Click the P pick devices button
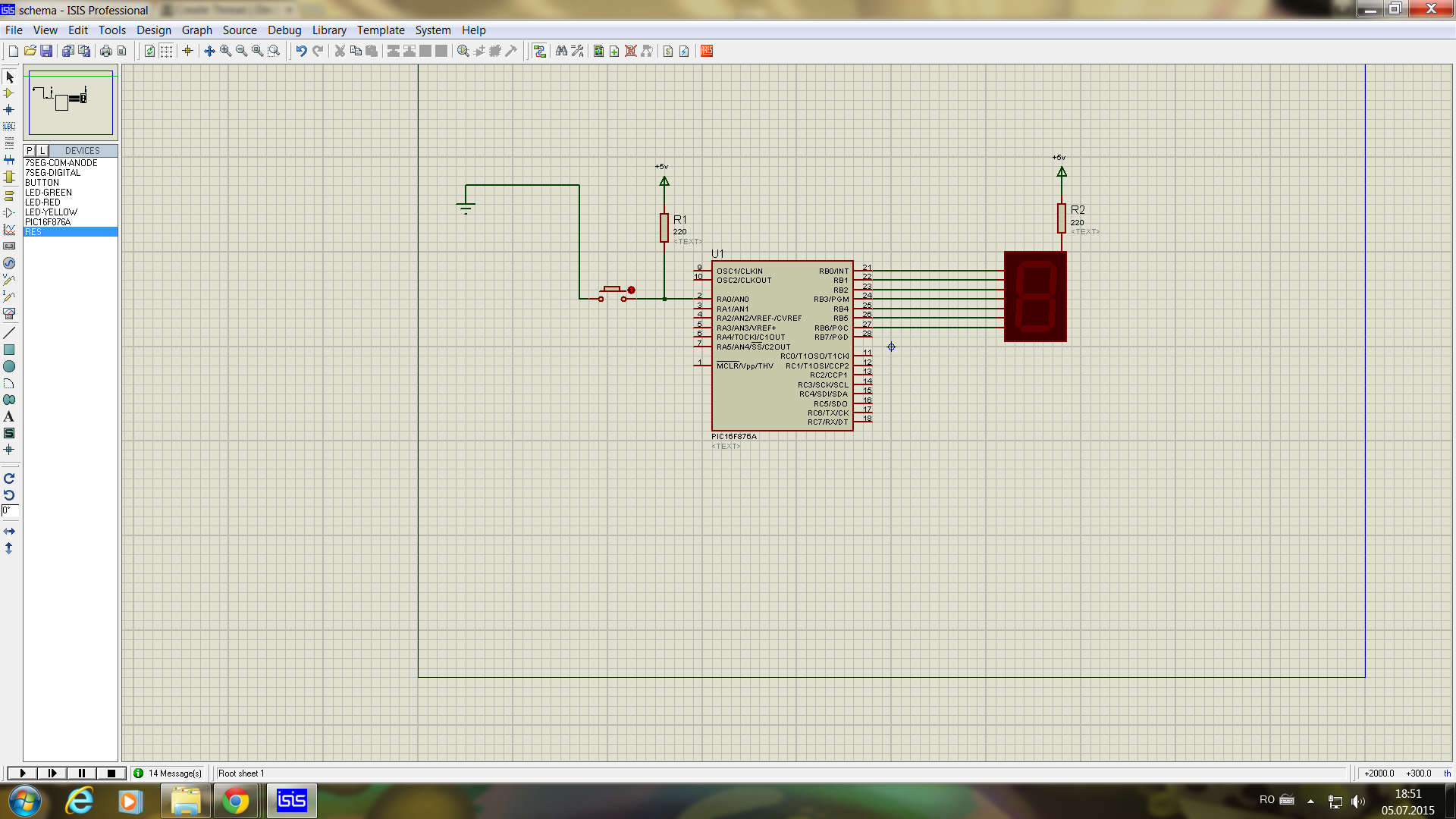Screen dimensions: 1456x819 click(x=30, y=150)
